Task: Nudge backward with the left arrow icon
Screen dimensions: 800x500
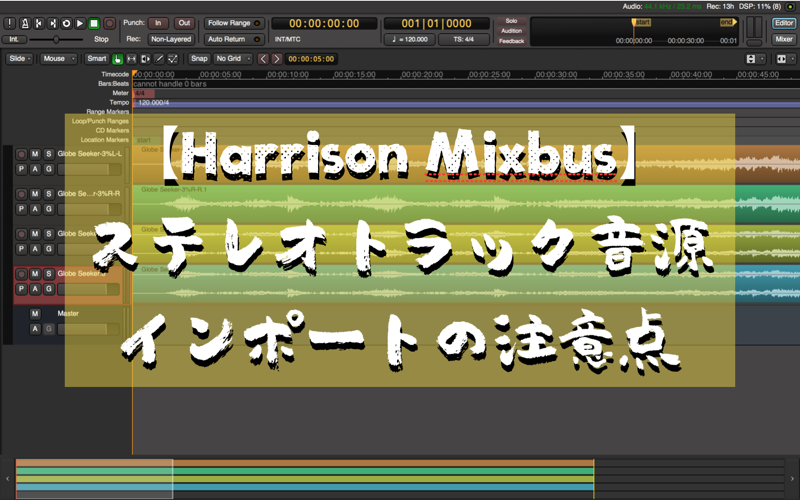Action: 263,59
